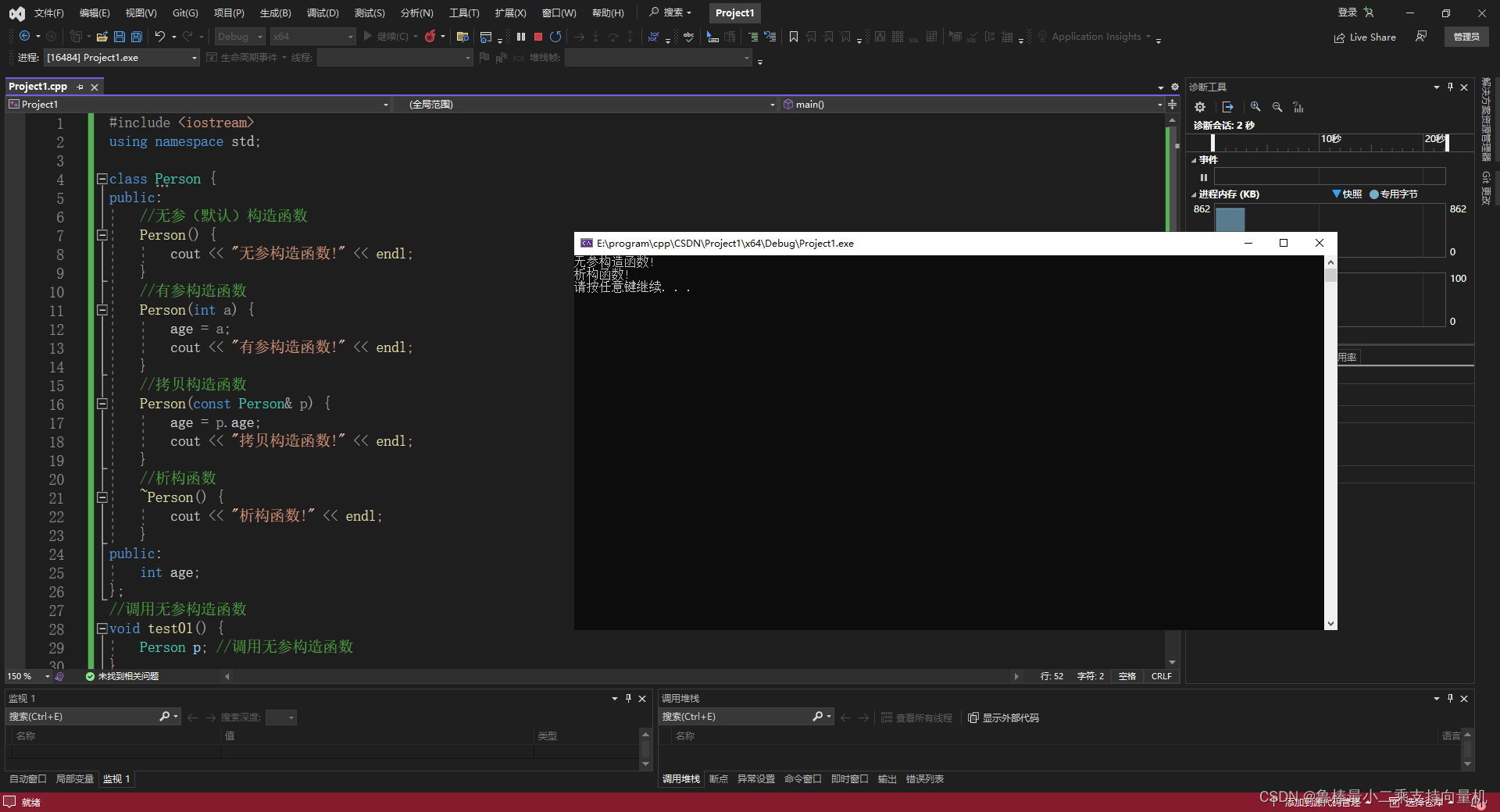Open the feedback person icon
1500x812 pixels.
click(1421, 37)
